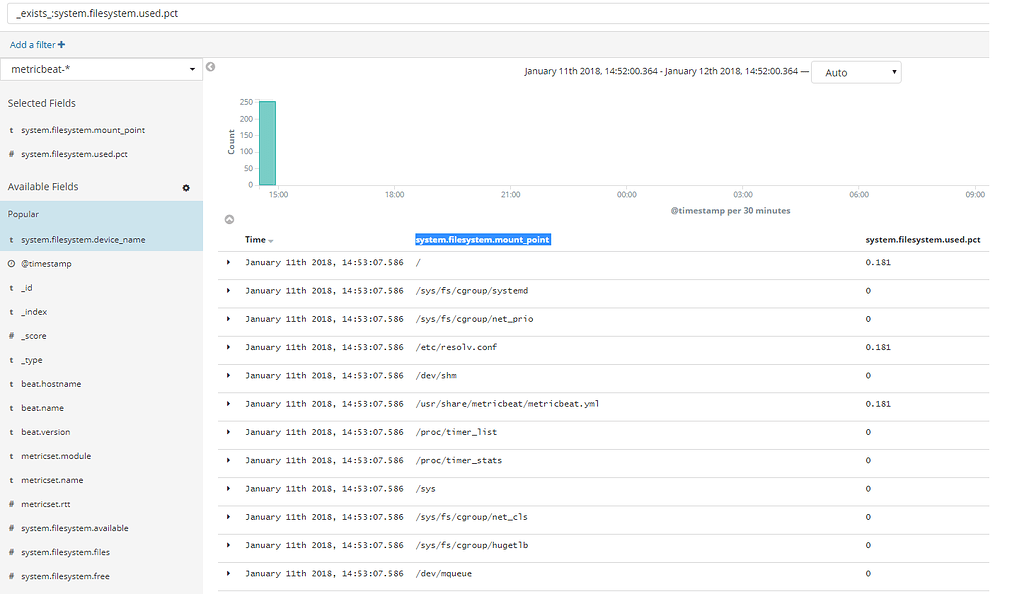
Task: Click the Time column sort arrow
Action: pos(270,241)
